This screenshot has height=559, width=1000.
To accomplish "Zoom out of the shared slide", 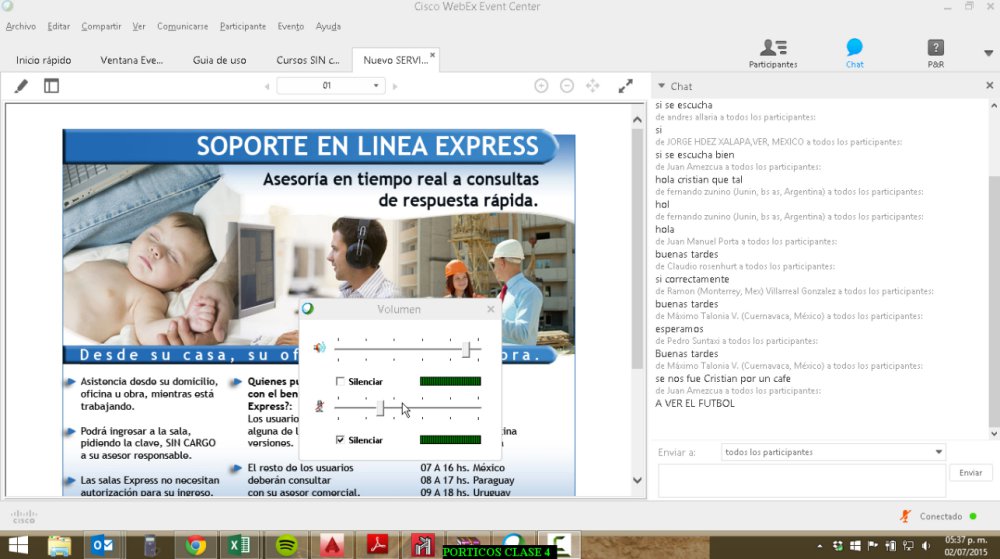I will click(x=567, y=85).
